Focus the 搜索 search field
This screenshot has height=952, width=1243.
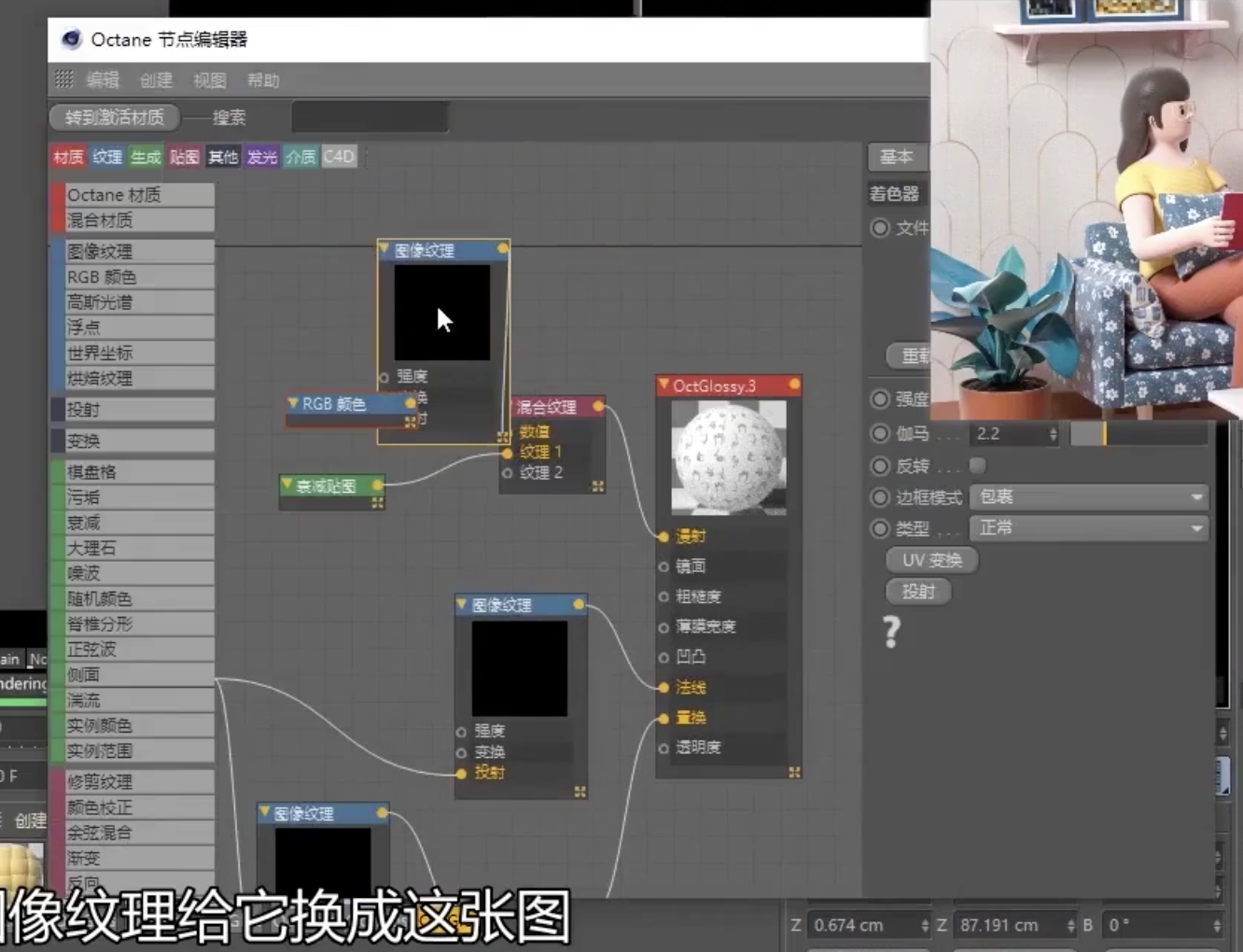point(370,117)
